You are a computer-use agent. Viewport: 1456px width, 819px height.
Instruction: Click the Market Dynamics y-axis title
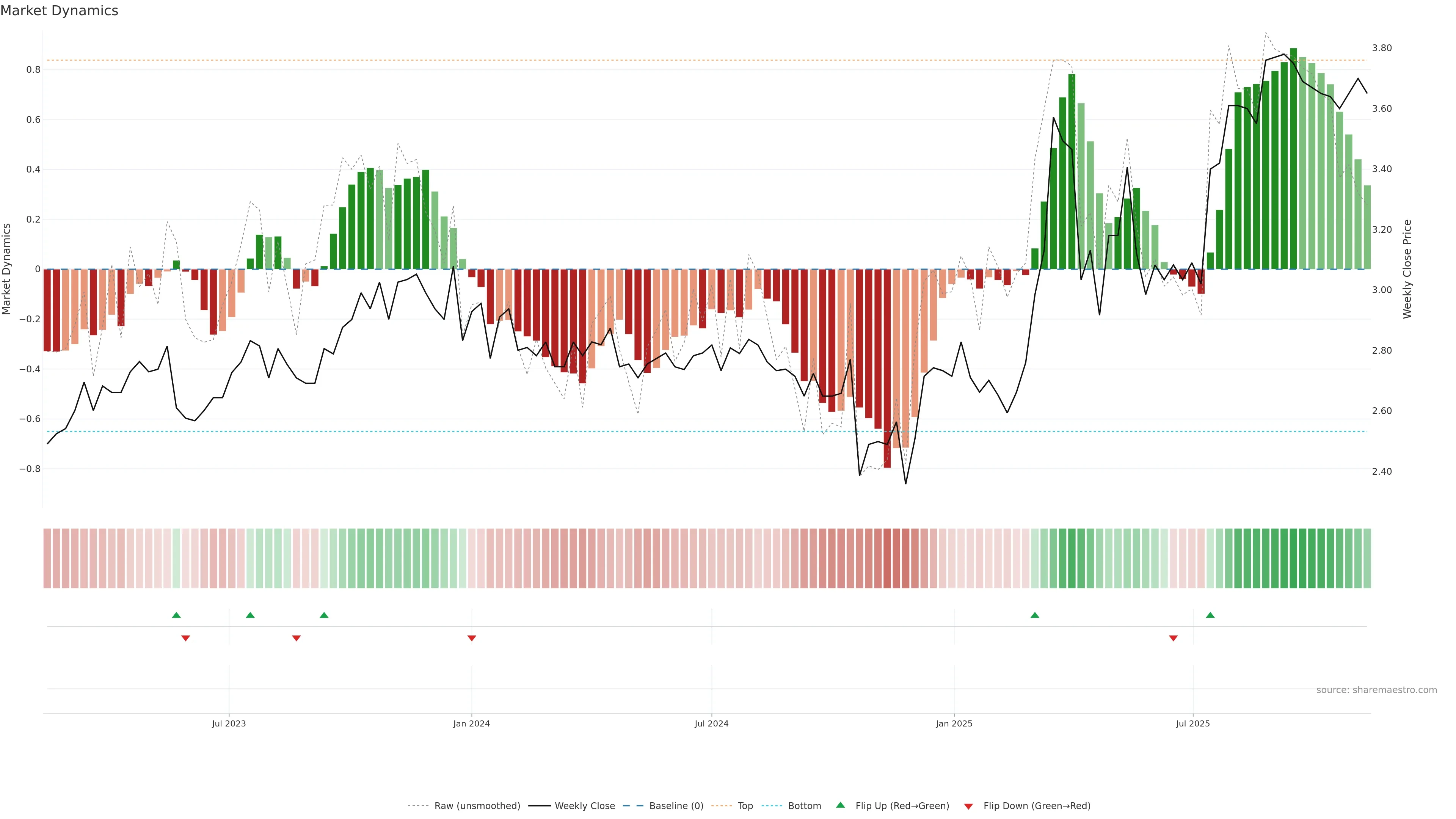click(7, 269)
